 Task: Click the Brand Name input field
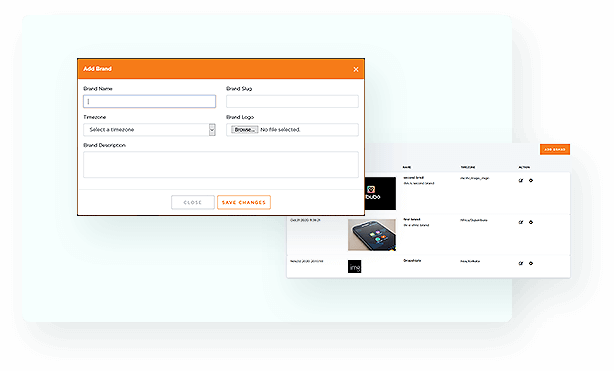click(x=149, y=101)
